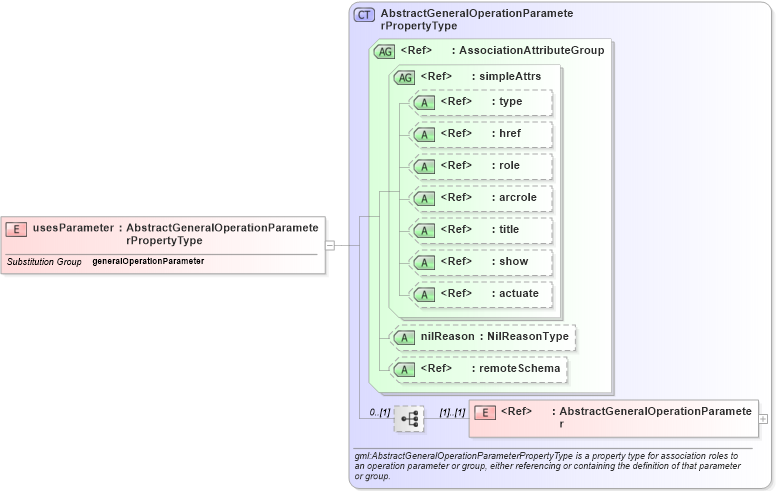776x491 pixels.
Task: Collapse the usesParameter element node
Action: tap(330, 245)
